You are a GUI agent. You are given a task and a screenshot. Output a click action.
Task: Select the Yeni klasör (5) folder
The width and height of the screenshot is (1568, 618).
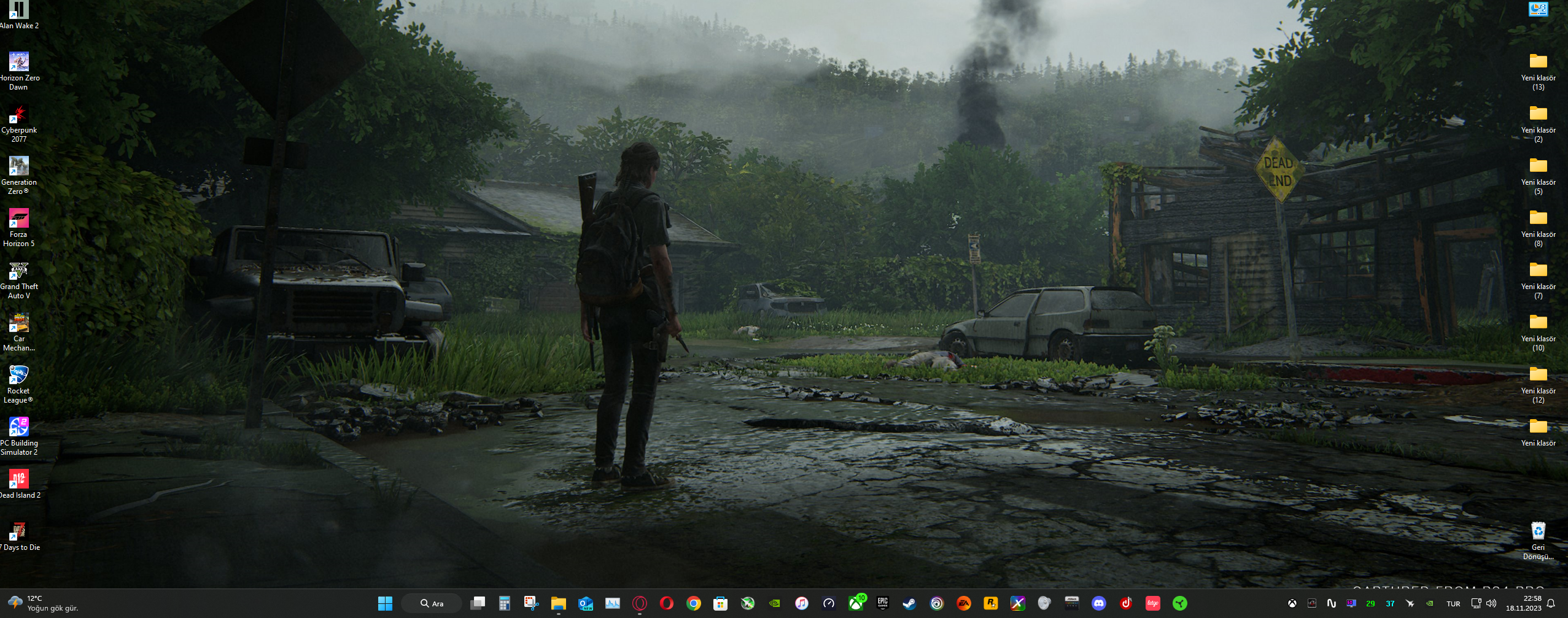(x=1538, y=176)
